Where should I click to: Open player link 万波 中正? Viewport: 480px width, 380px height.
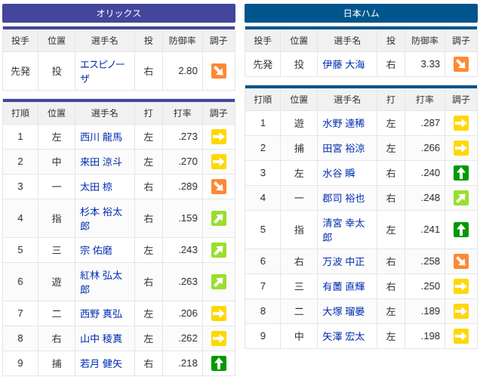pyautogui.click(x=343, y=261)
